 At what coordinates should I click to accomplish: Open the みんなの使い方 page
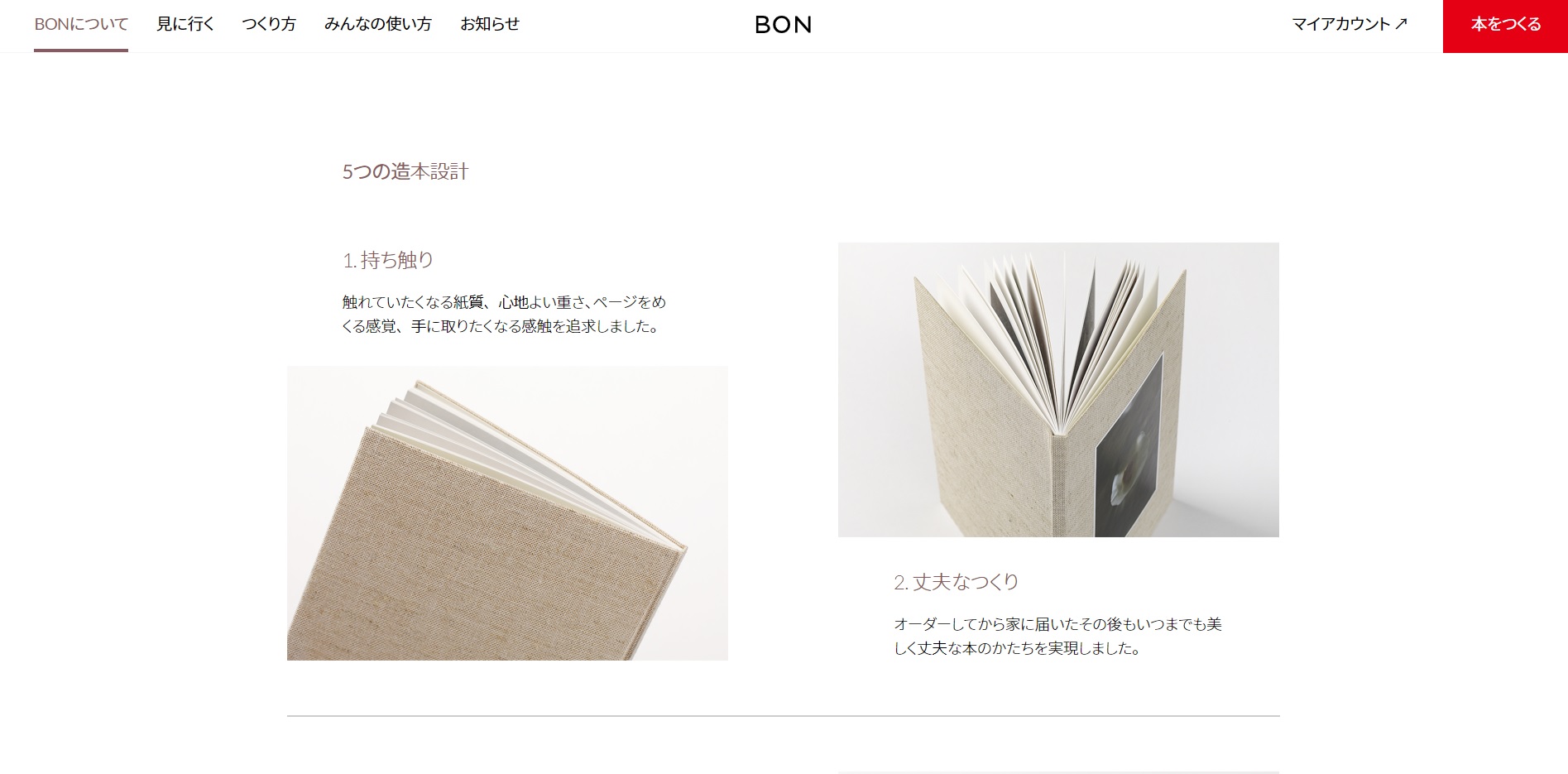click(x=378, y=25)
